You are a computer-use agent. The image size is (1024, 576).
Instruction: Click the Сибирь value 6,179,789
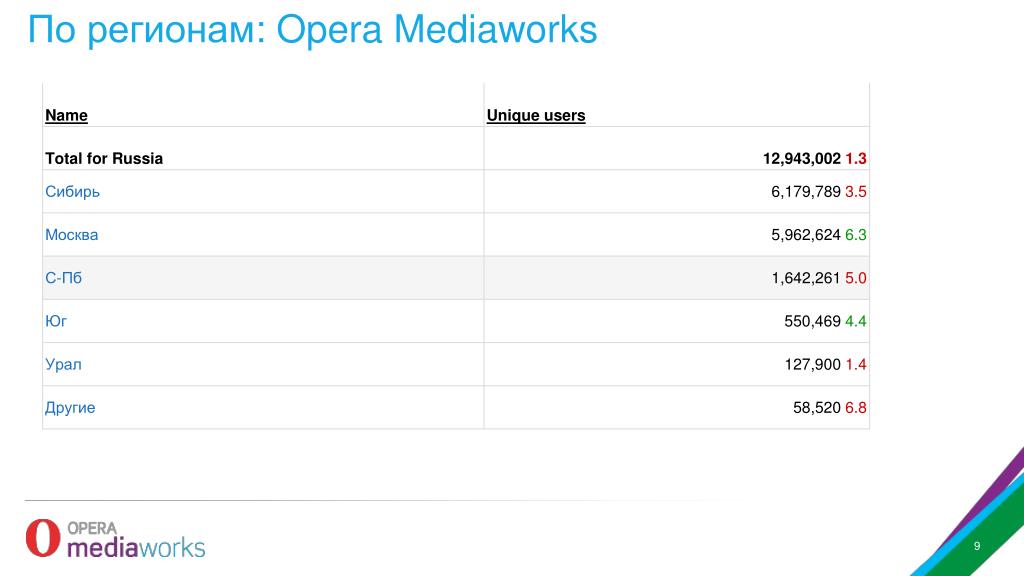tap(805, 191)
